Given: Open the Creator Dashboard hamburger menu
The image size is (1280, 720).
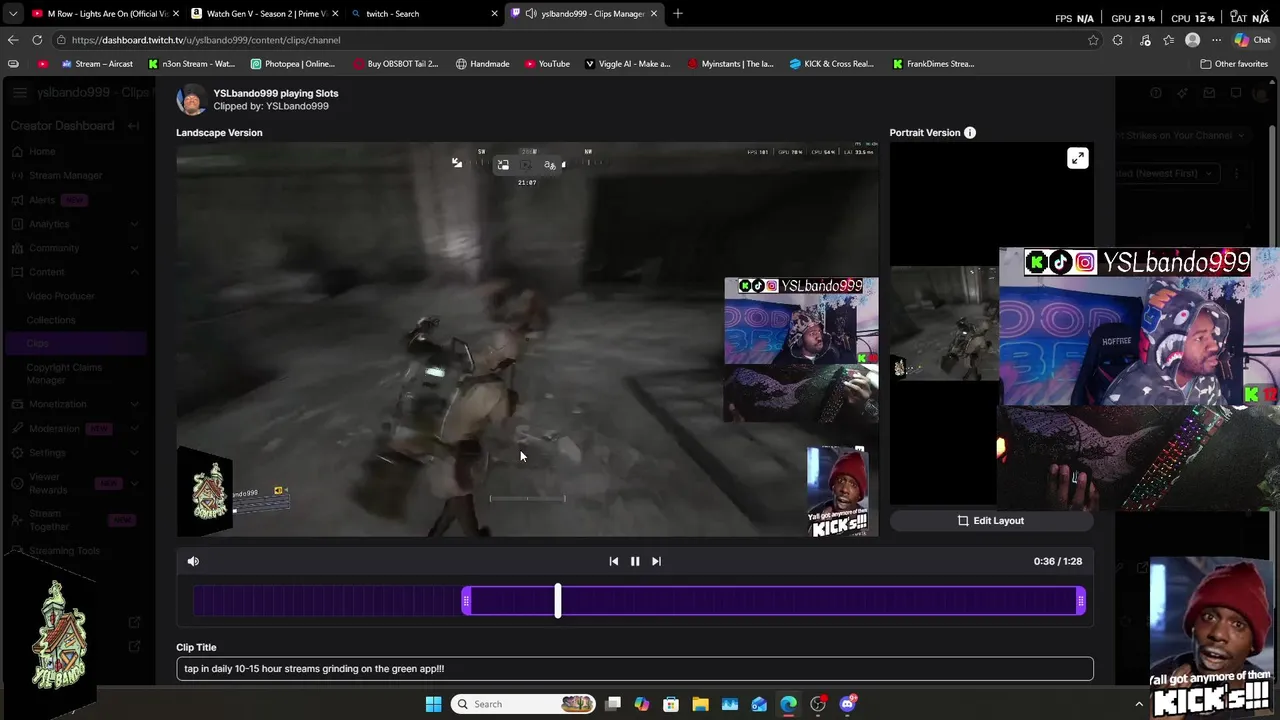Looking at the screenshot, I should tap(20, 92).
